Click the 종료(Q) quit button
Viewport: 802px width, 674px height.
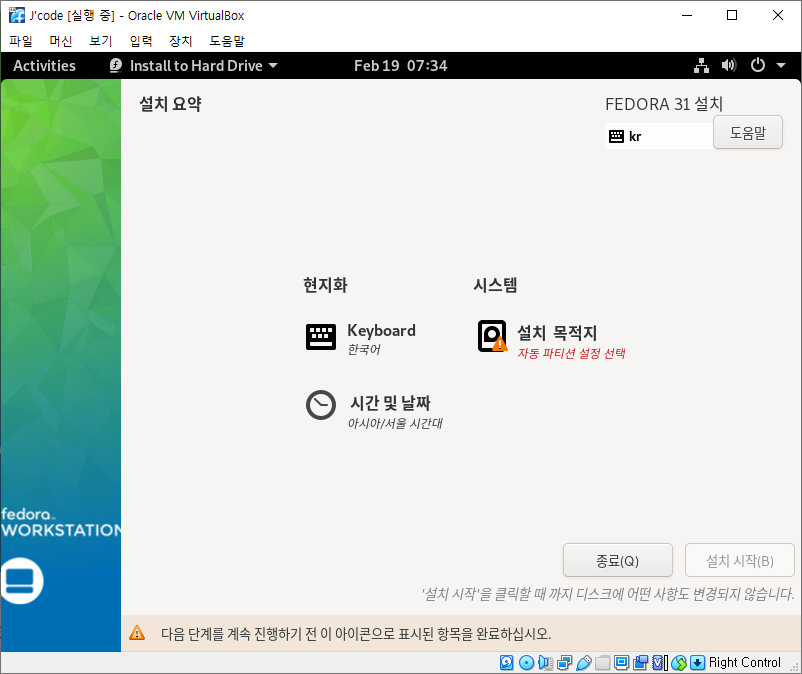click(x=617, y=560)
